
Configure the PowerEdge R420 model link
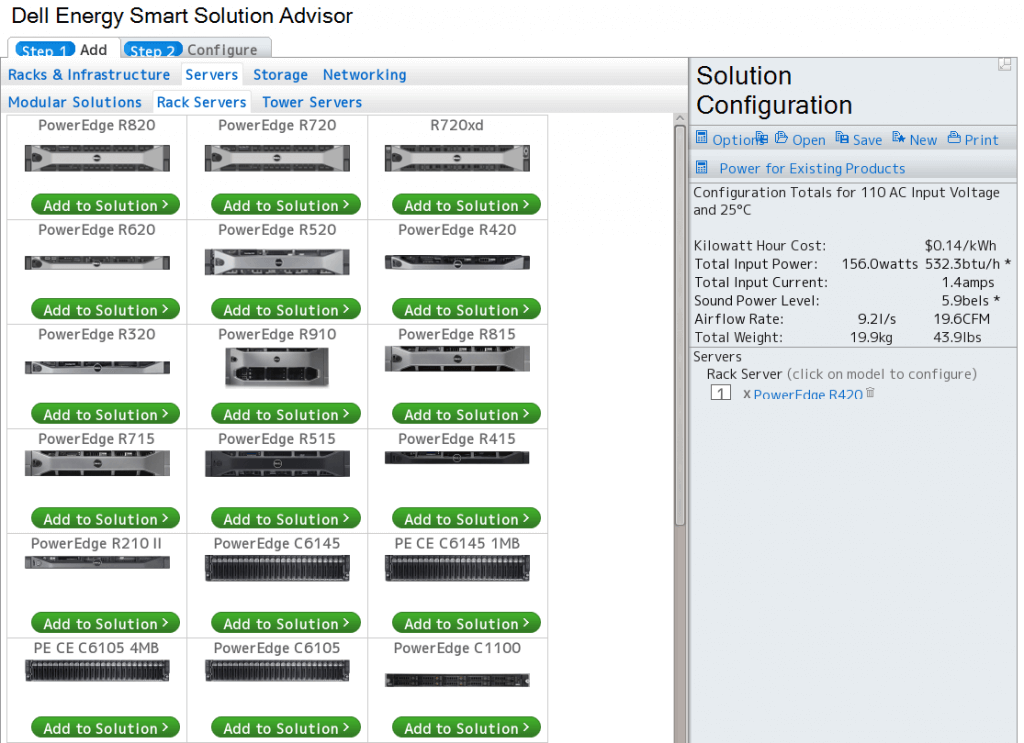(x=808, y=394)
